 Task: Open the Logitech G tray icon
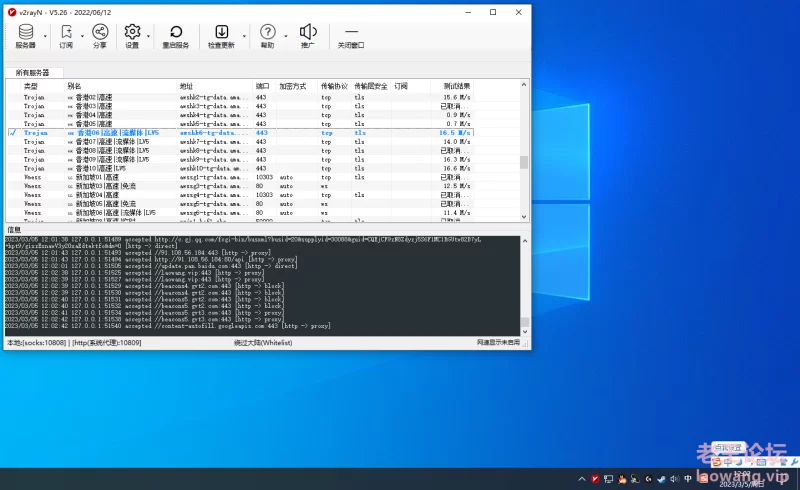[x=648, y=479]
